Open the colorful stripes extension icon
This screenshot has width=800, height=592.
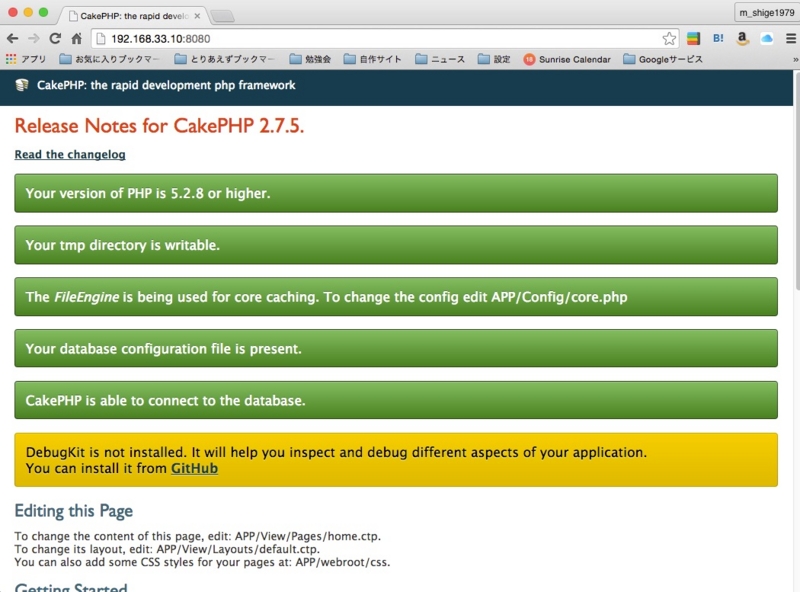[x=693, y=38]
